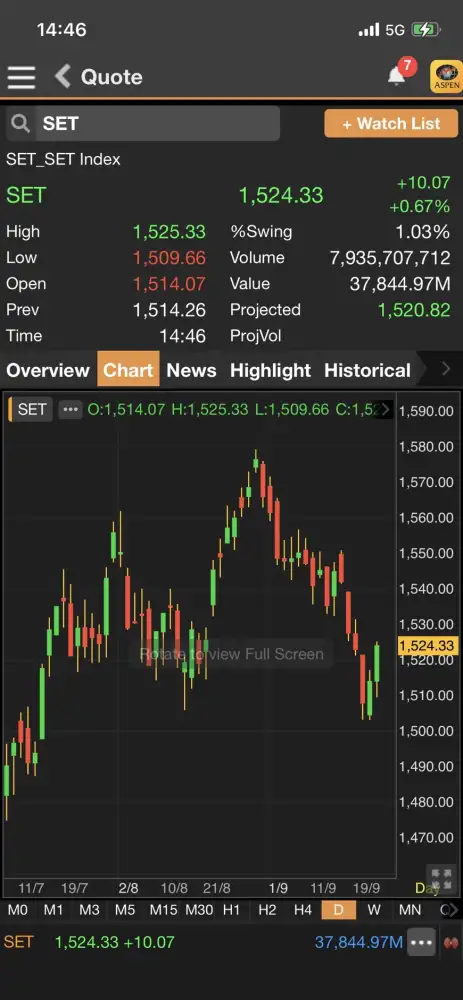Open the hamburger menu

click(21, 77)
